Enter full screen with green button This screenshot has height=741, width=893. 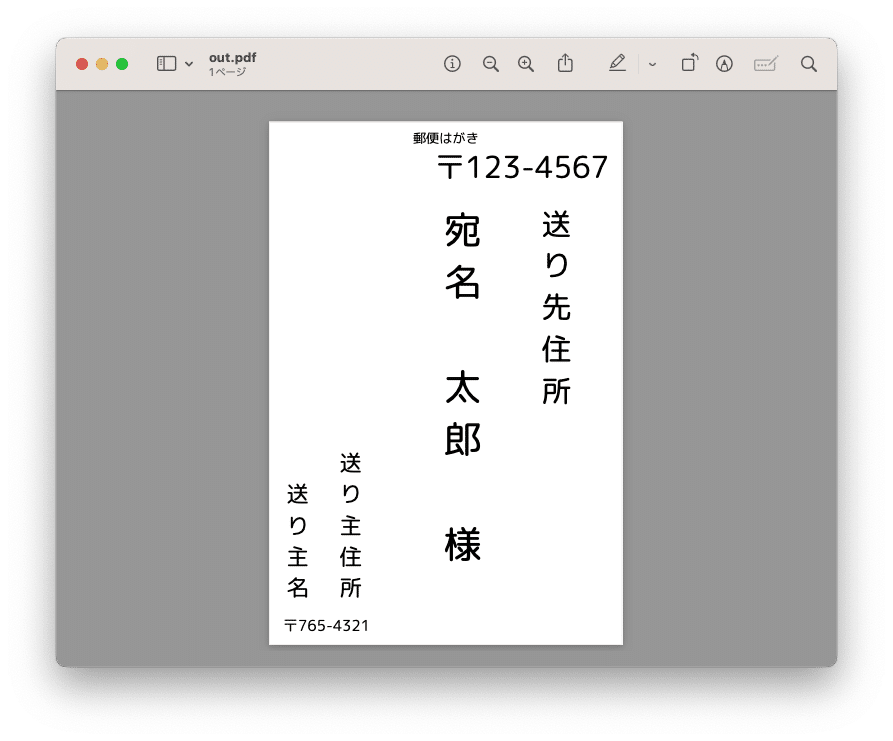(122, 64)
